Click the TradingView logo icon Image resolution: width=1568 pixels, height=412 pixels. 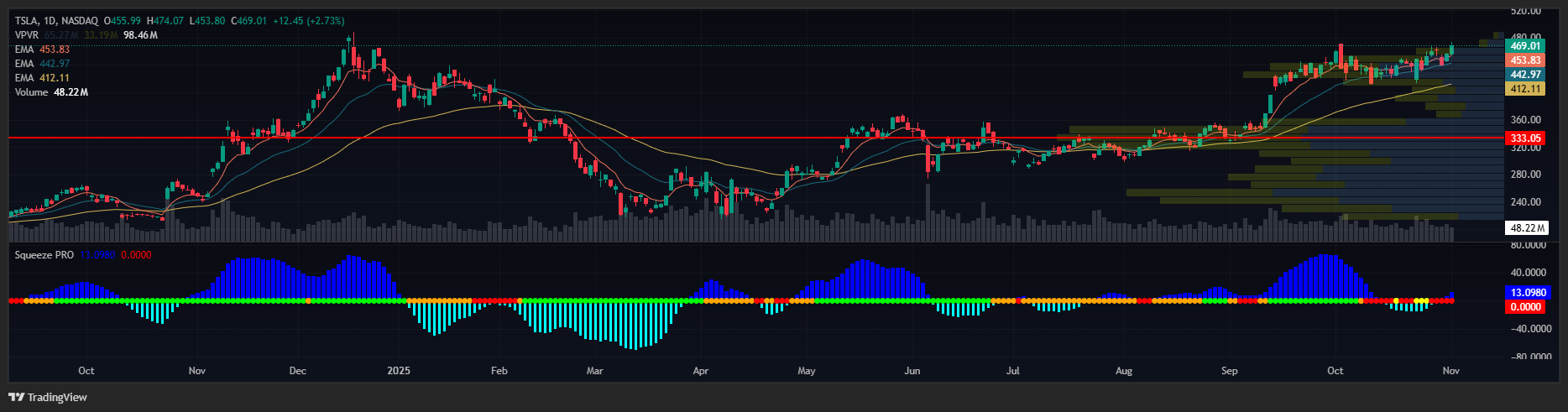[16, 397]
